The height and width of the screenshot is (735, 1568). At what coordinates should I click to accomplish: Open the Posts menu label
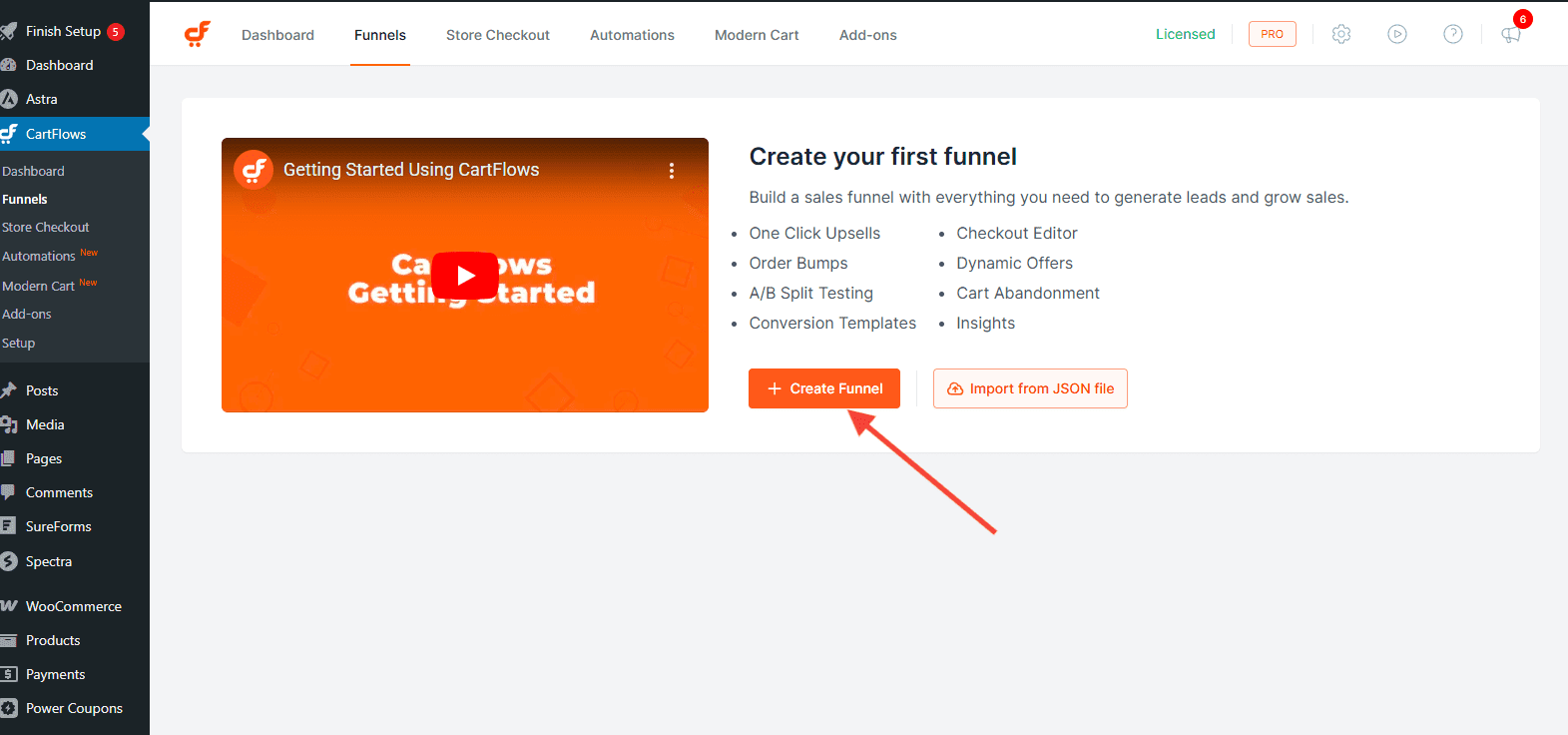[x=42, y=390]
